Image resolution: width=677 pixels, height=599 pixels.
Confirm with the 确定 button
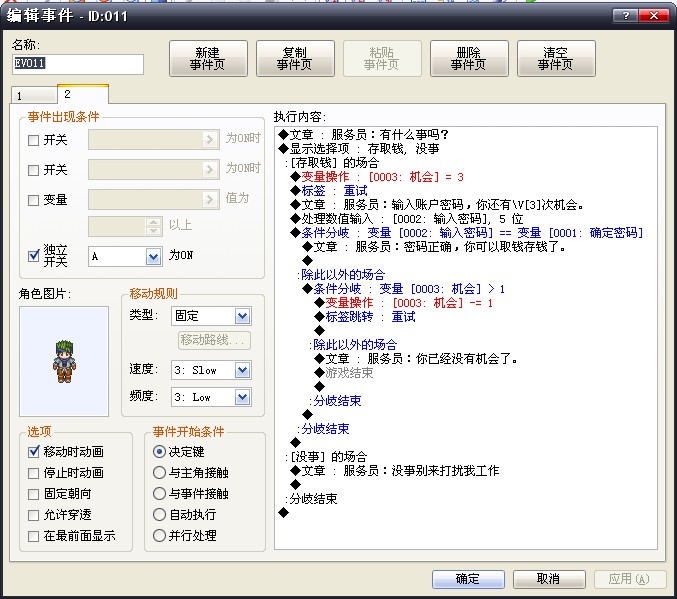[468, 579]
